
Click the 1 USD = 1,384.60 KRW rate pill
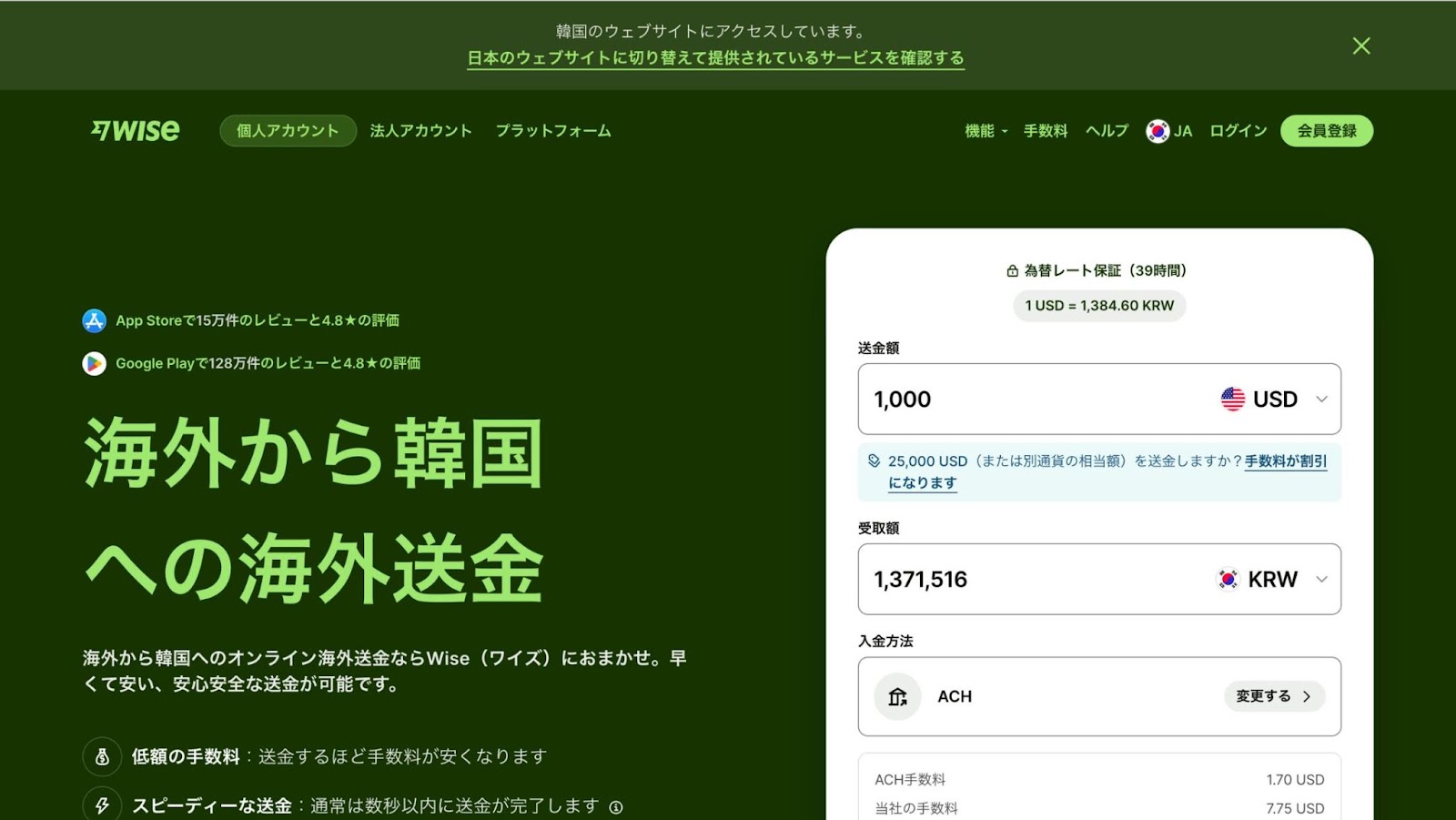click(x=1099, y=306)
